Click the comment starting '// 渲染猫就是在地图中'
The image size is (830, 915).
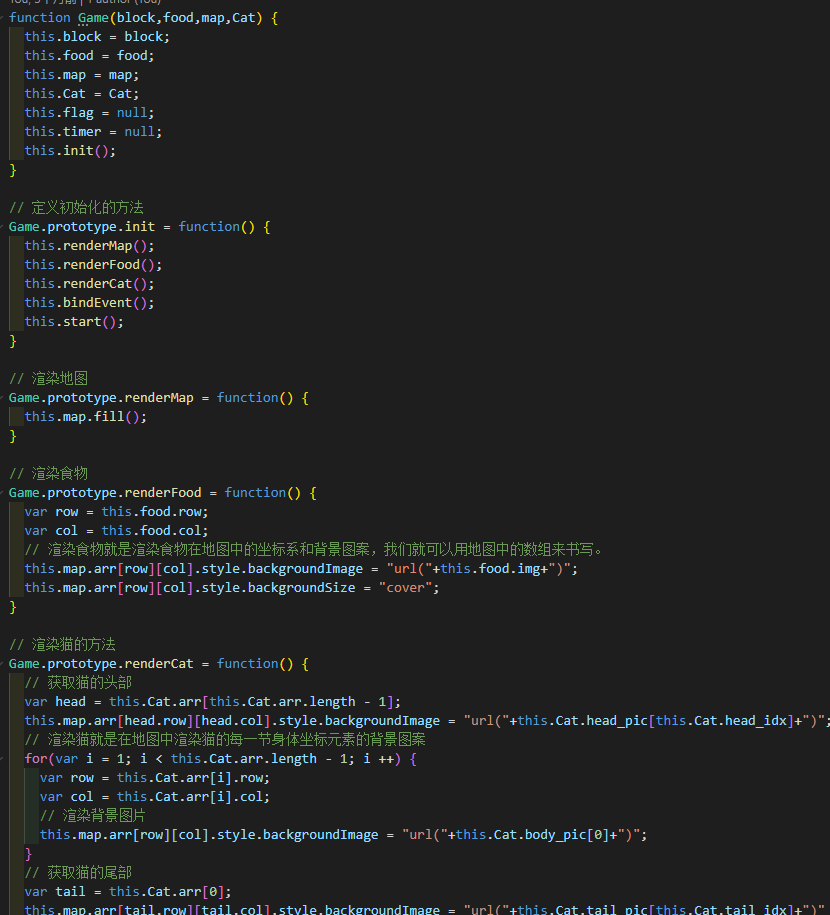point(225,740)
